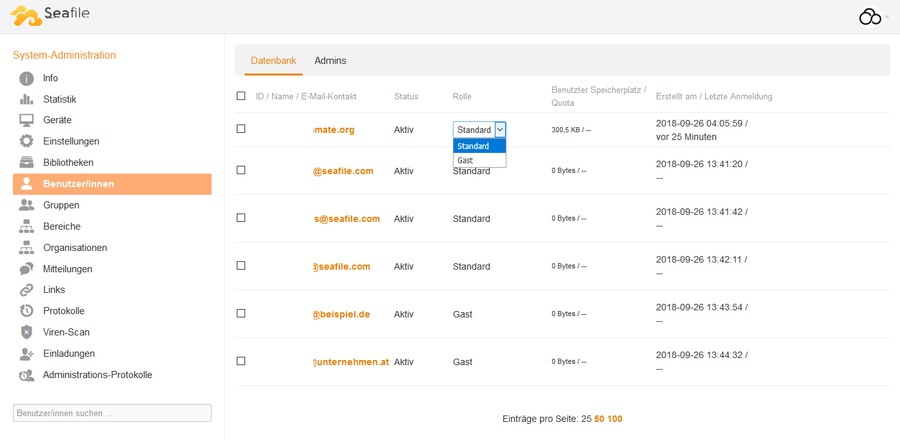The width and height of the screenshot is (900, 440).
Task: Click the Seafile logo
Action: click(50, 16)
